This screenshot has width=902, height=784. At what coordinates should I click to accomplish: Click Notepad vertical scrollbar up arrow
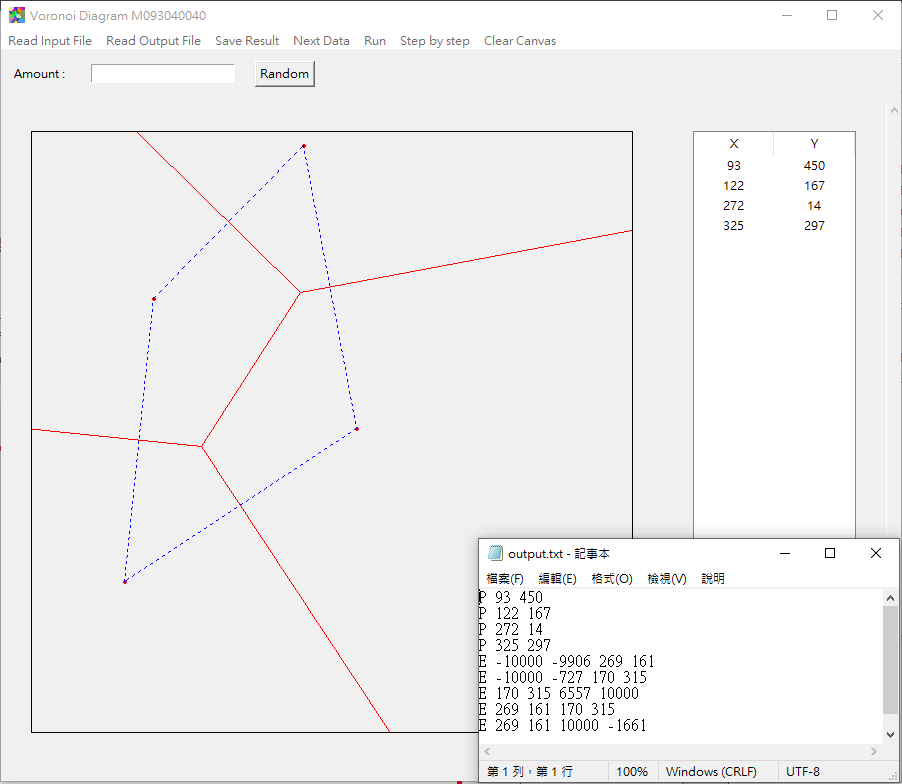pos(890,598)
